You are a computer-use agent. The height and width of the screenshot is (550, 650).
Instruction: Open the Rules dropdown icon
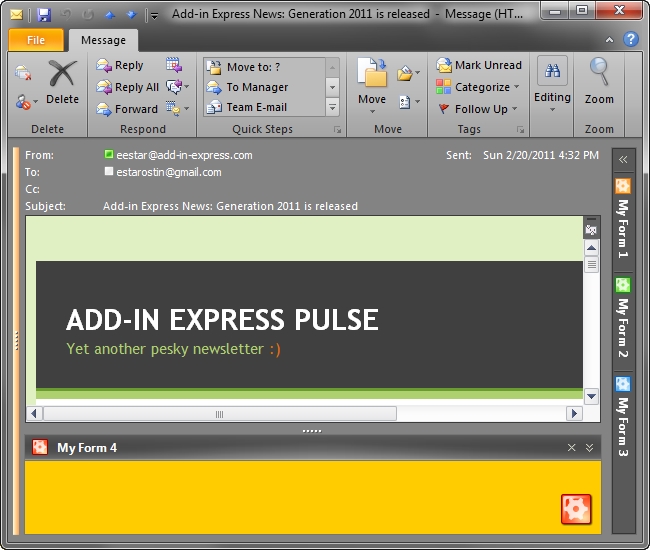coord(408,73)
